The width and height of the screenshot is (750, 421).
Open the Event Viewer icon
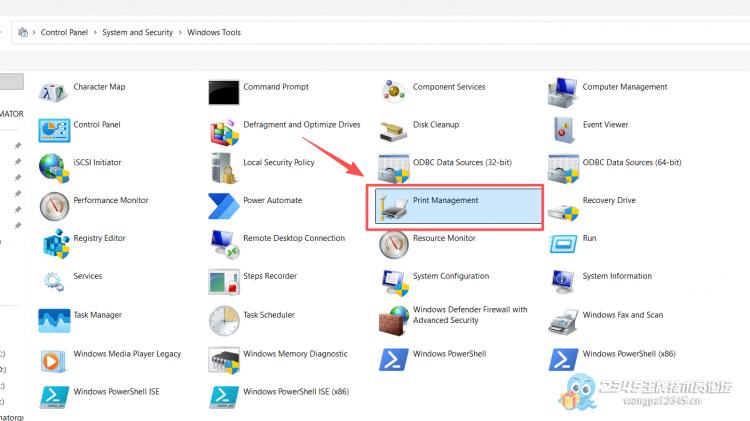(x=563, y=130)
